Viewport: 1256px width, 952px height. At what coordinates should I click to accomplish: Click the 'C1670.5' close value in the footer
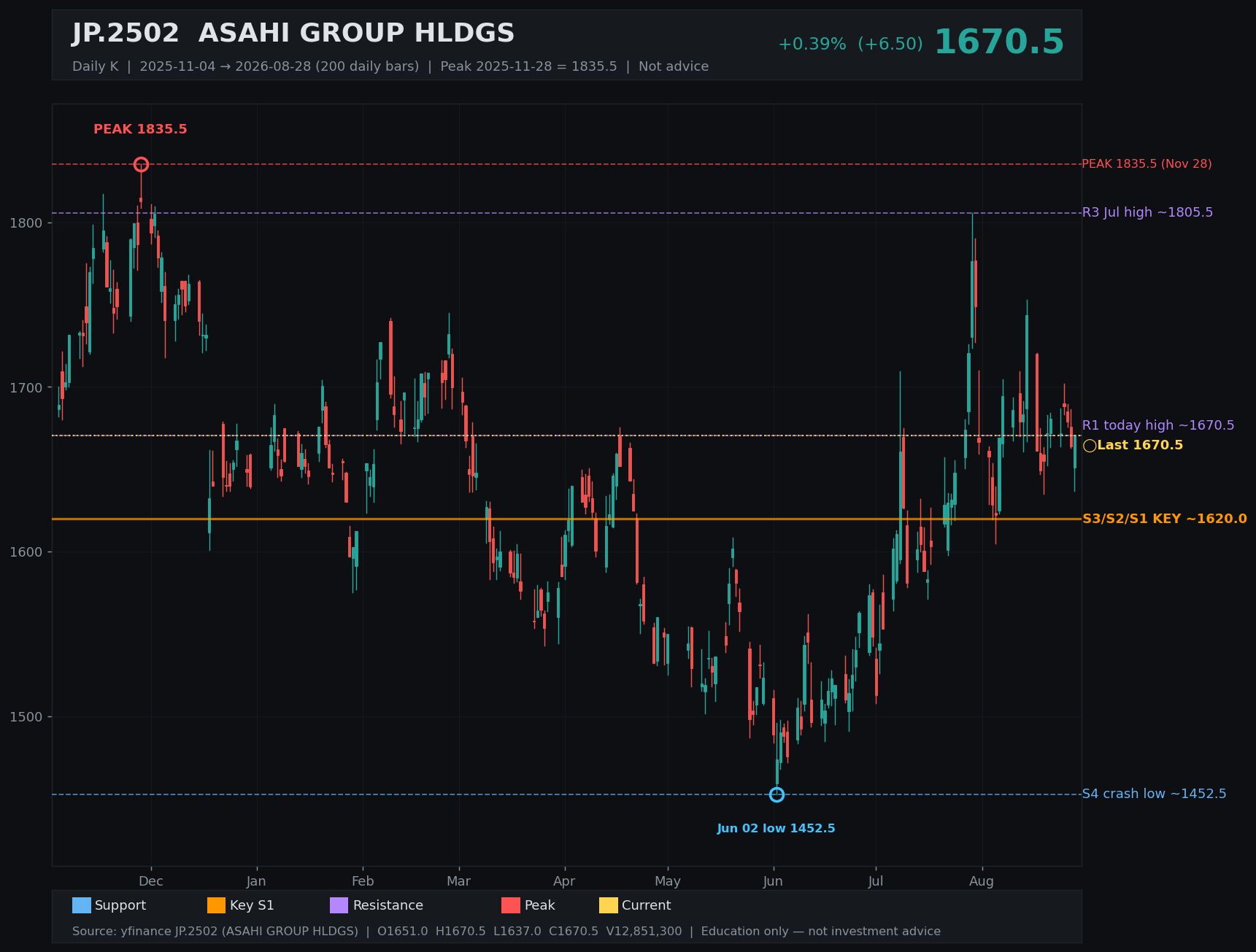point(574,932)
